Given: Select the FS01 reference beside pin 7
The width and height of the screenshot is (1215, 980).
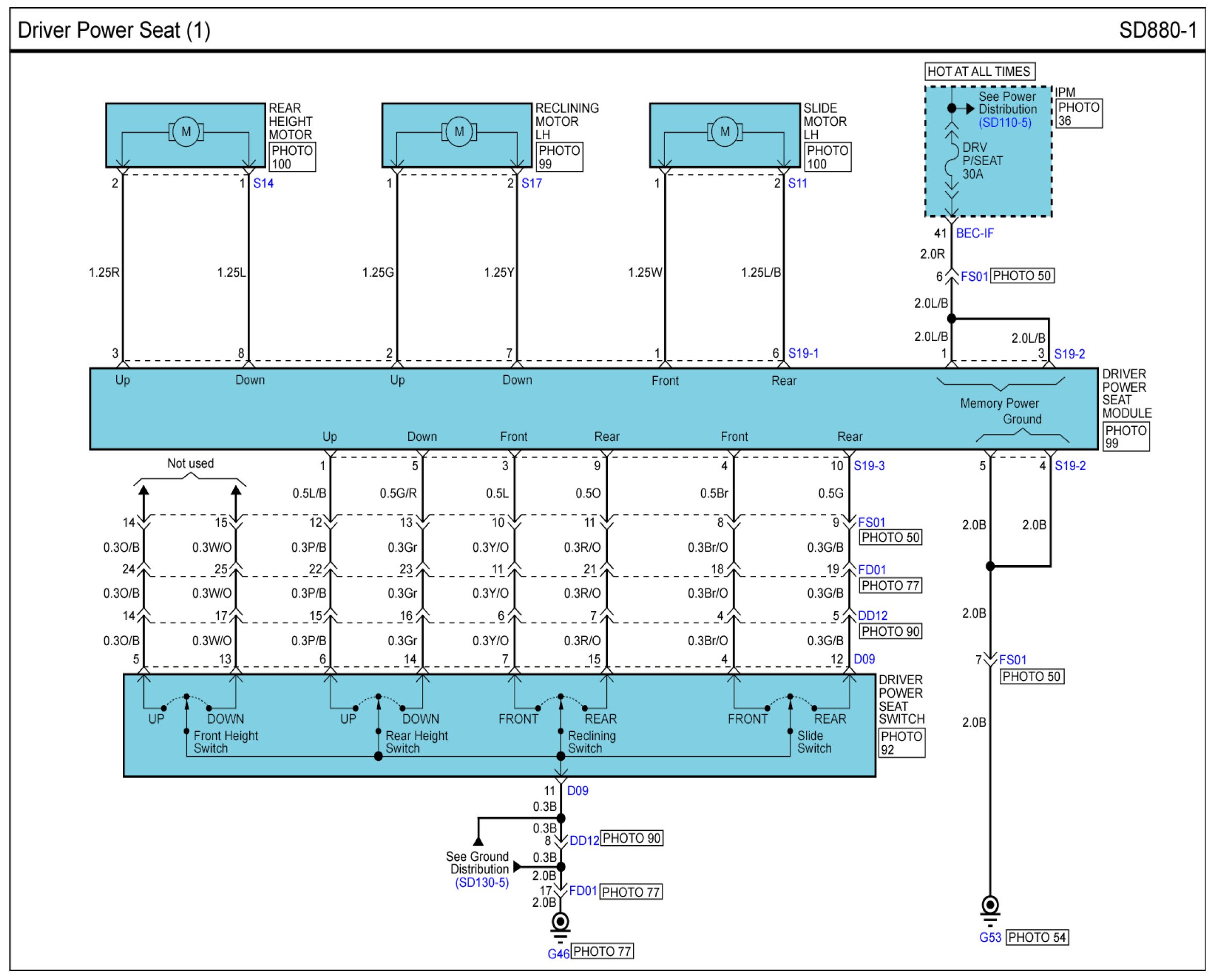Looking at the screenshot, I should click(1012, 660).
